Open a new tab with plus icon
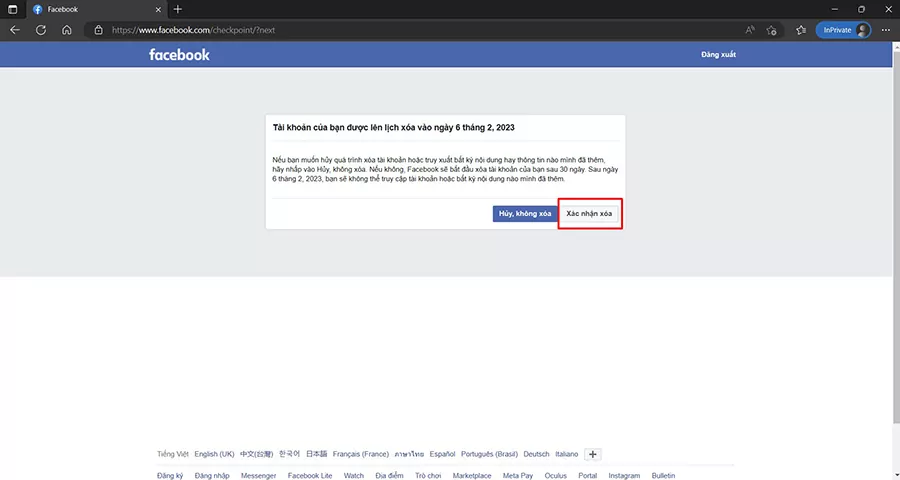900x480 pixels. click(177, 9)
